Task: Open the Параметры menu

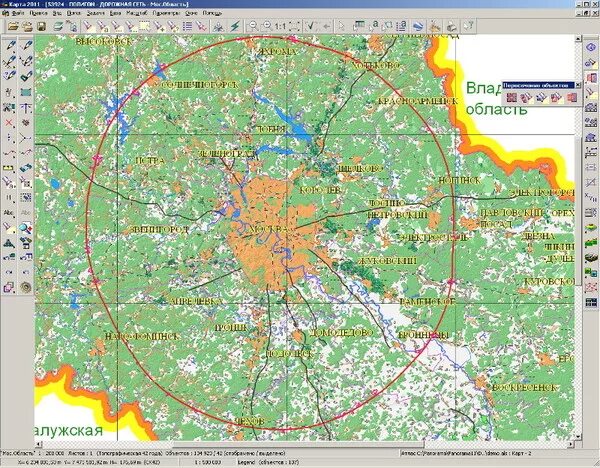Action: tap(166, 13)
